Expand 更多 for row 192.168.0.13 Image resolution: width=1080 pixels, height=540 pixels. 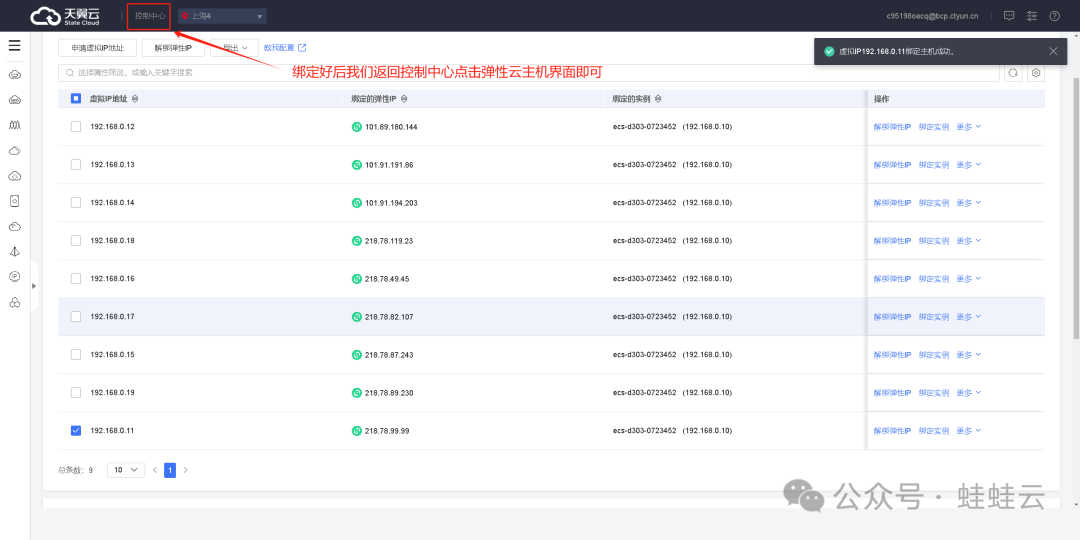[x=968, y=165]
